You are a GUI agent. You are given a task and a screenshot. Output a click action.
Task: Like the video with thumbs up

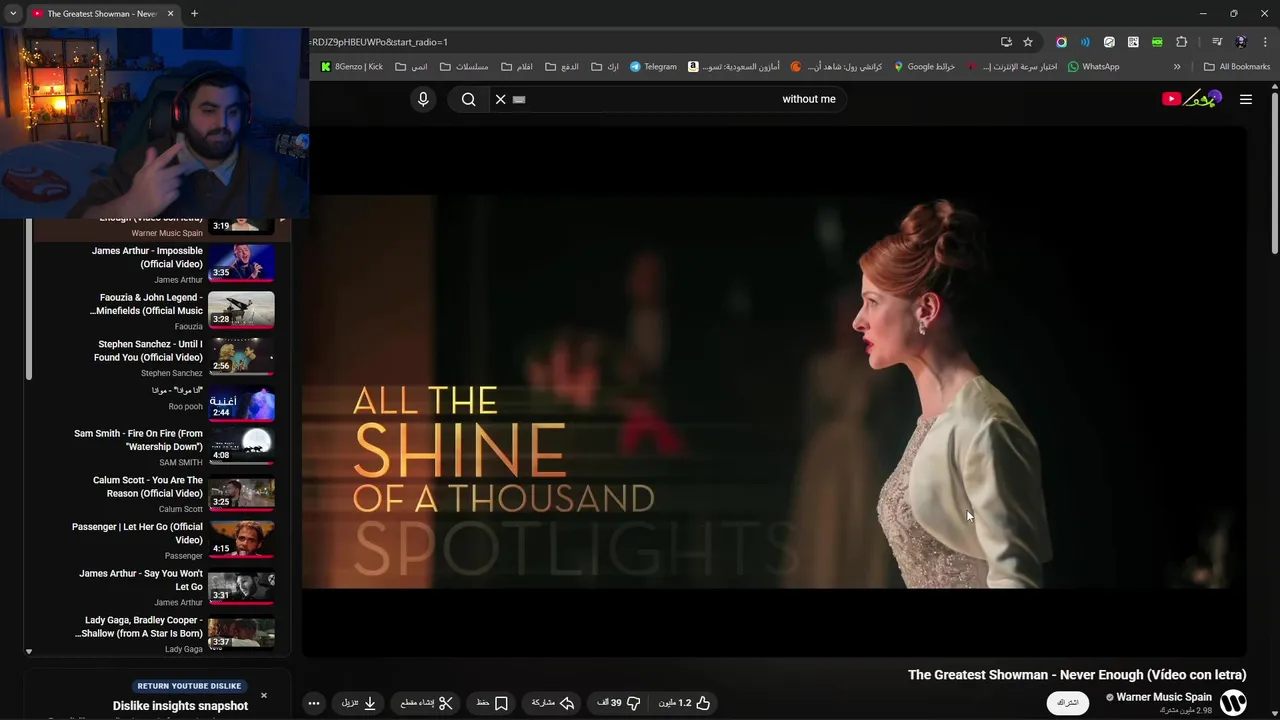coord(685,703)
